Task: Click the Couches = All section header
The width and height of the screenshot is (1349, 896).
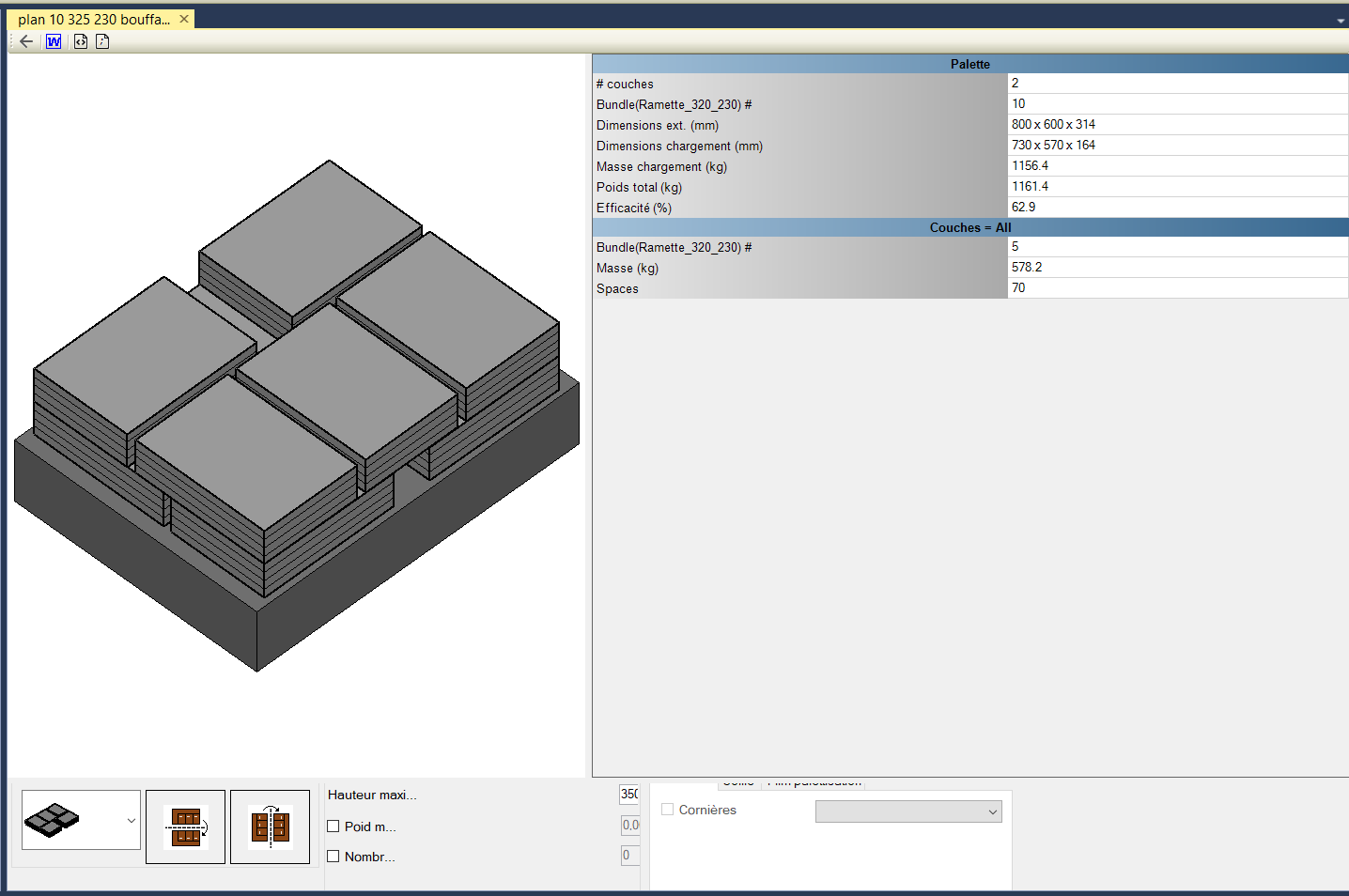Action: pos(970,227)
